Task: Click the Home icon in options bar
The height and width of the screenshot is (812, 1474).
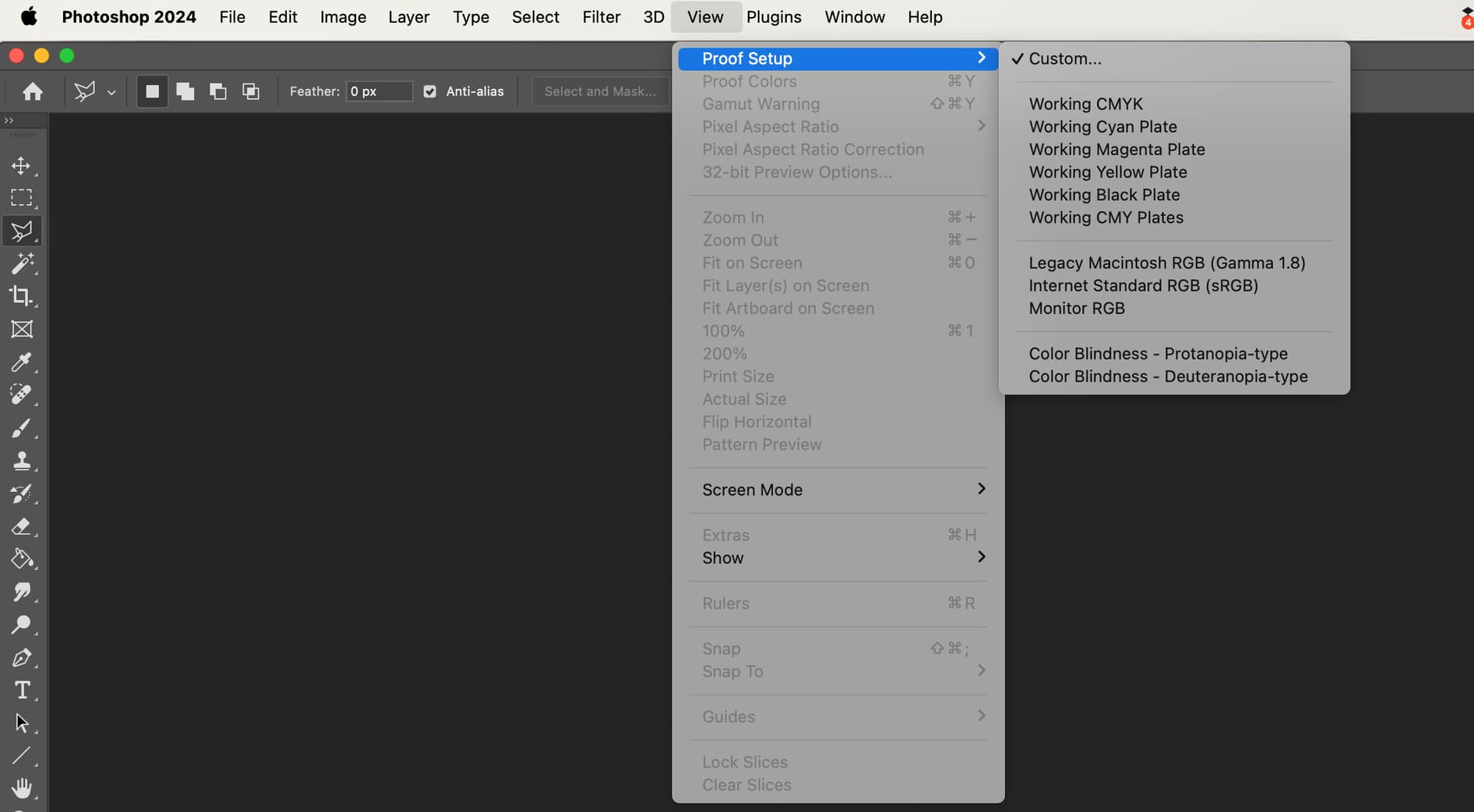Action: (x=32, y=91)
